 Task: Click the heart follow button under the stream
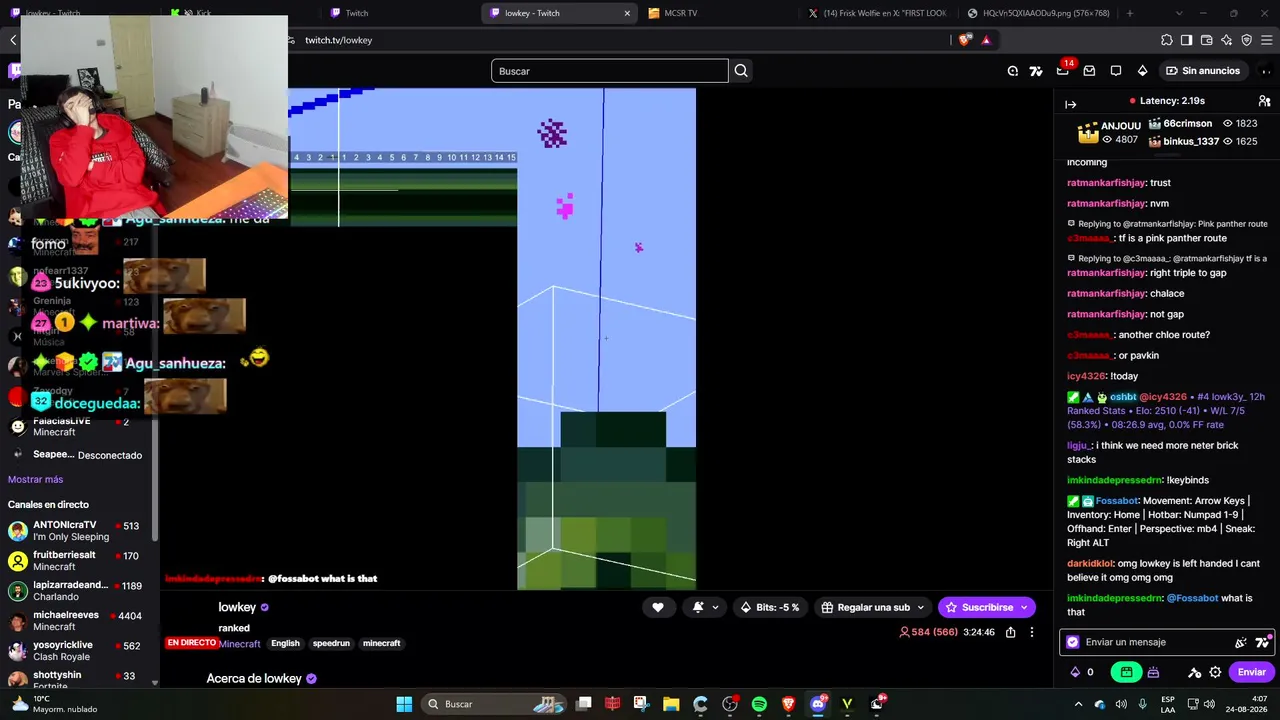click(657, 607)
